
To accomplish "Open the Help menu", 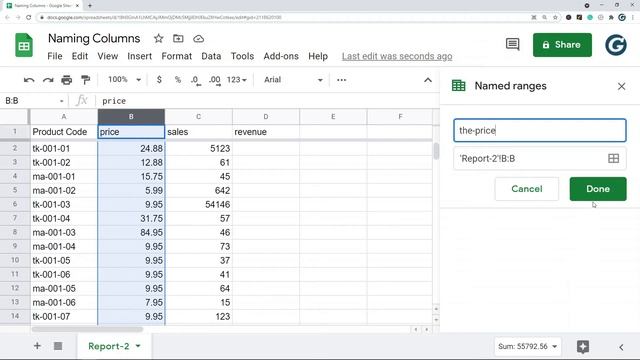I will tap(318, 56).
